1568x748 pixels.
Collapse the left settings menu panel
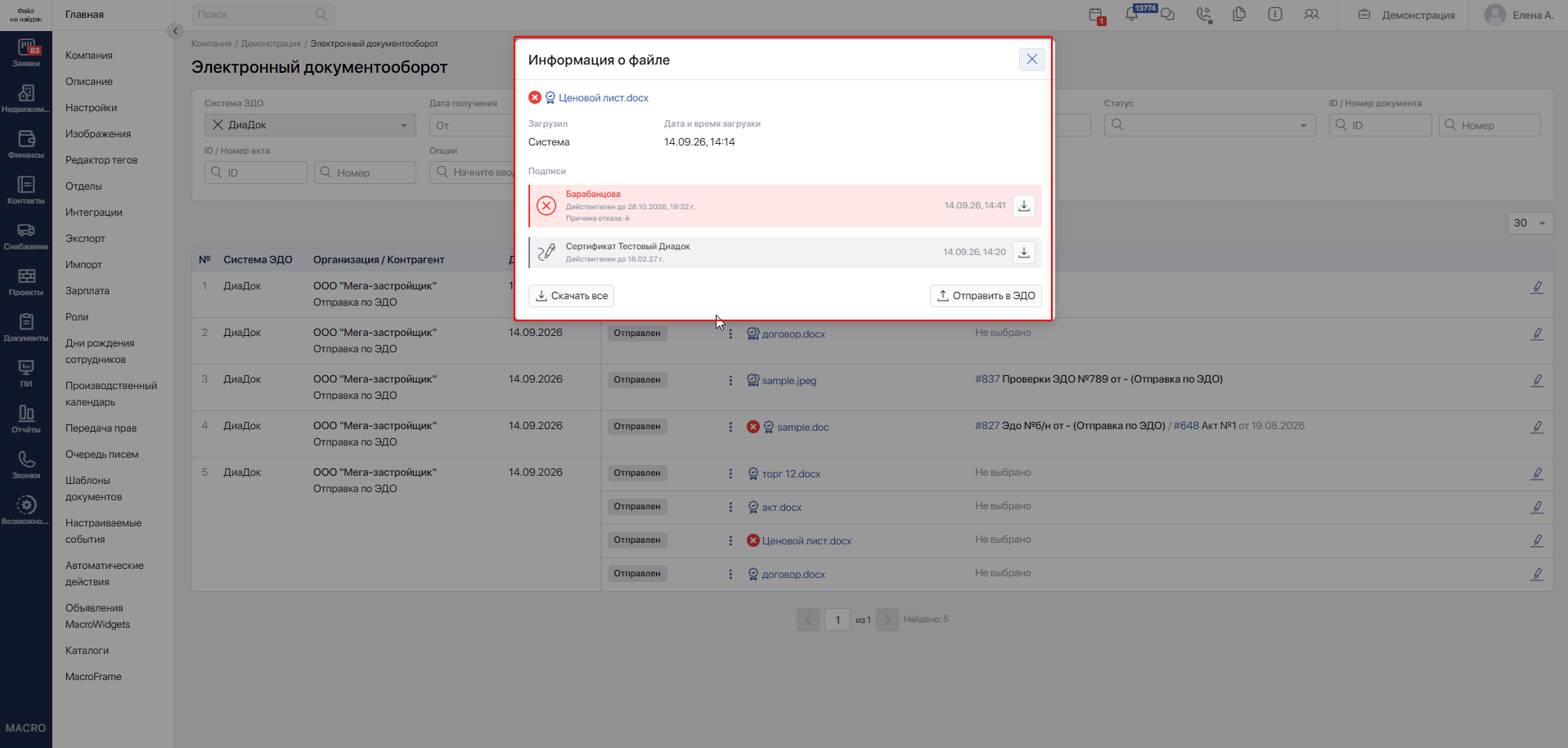174,31
